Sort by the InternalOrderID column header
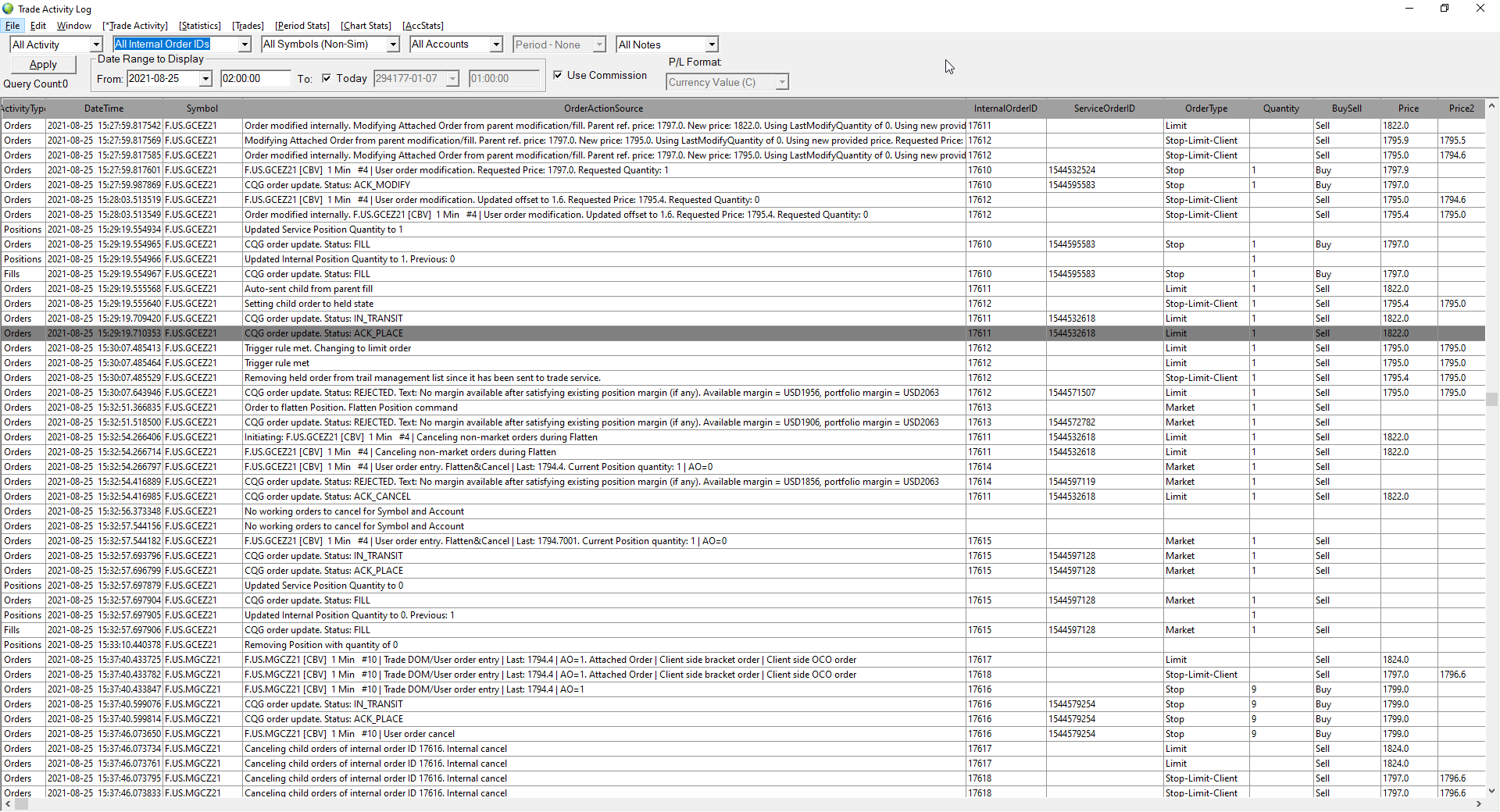This screenshot has height=812, width=1500. 1005,109
